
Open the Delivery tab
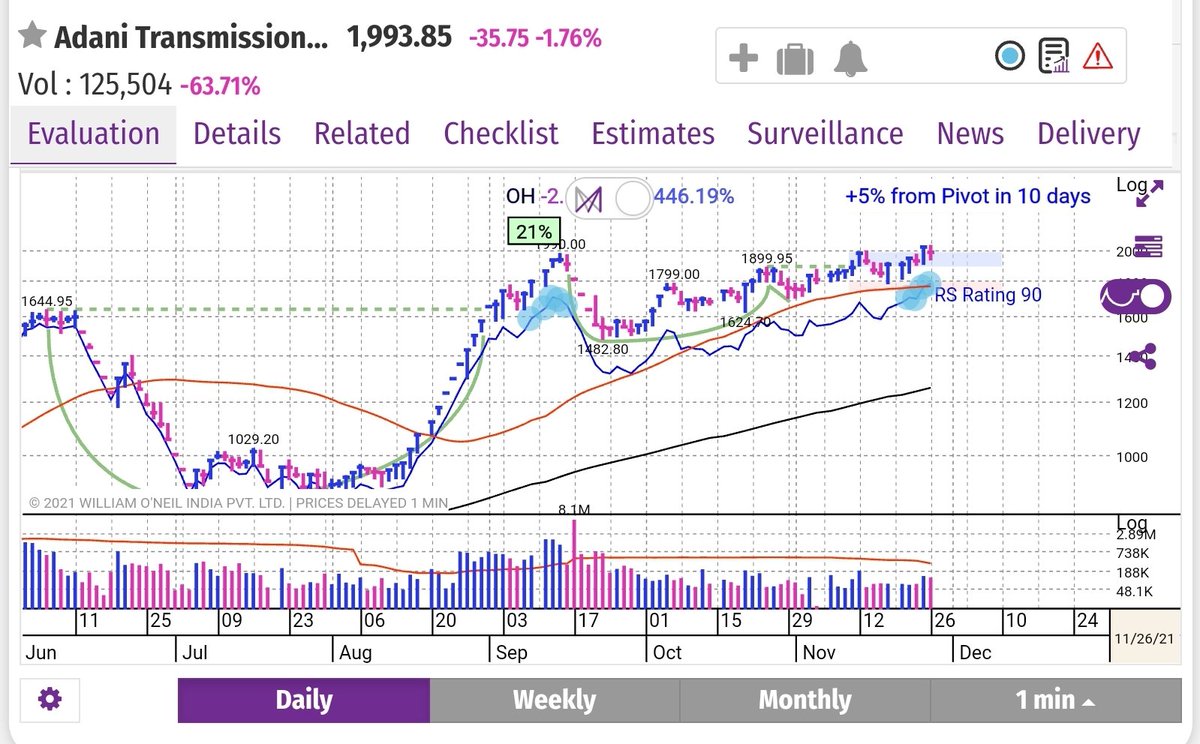click(x=1088, y=134)
